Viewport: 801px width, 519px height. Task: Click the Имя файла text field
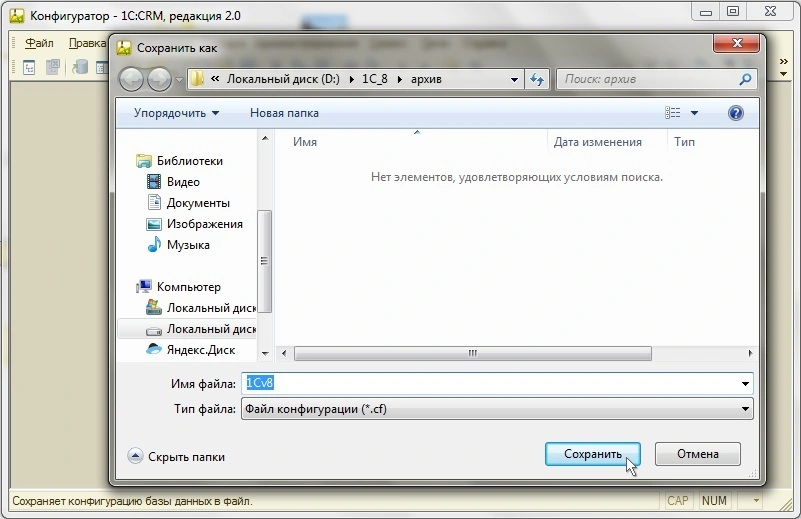pyautogui.click(x=490, y=383)
